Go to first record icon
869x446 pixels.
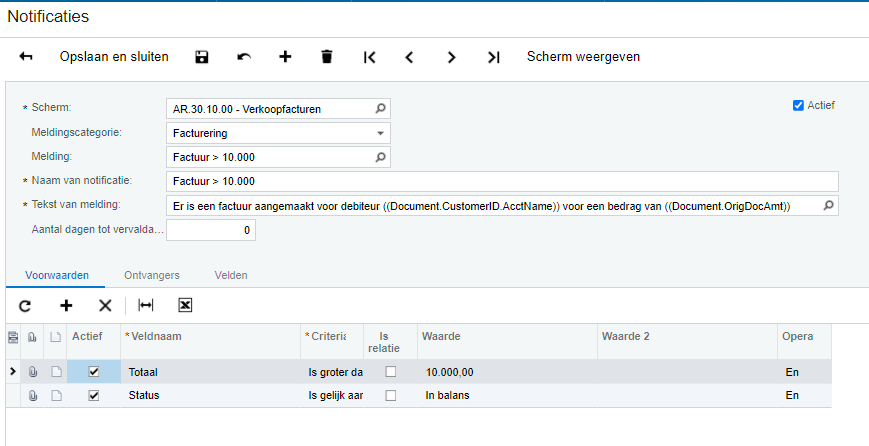[x=370, y=57]
